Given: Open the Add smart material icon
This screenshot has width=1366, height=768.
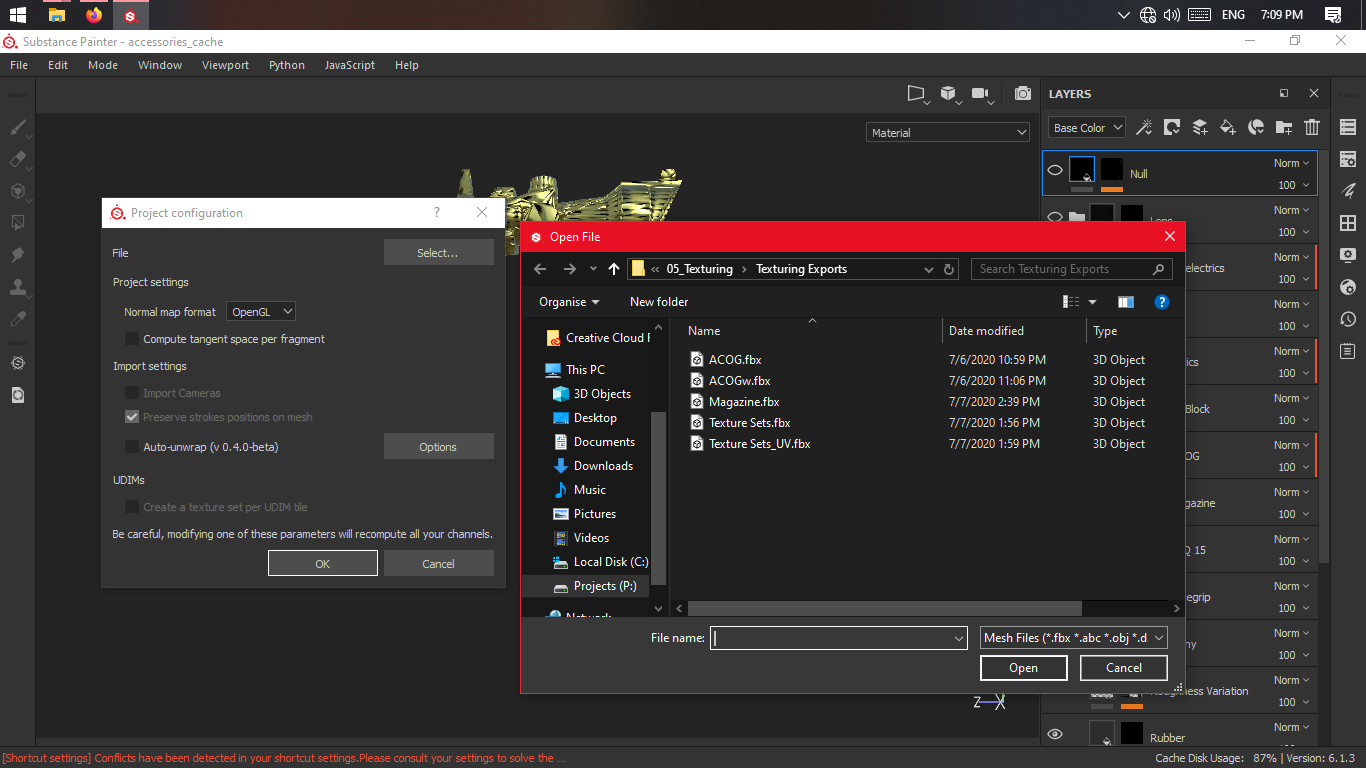Looking at the screenshot, I should 1256,127.
